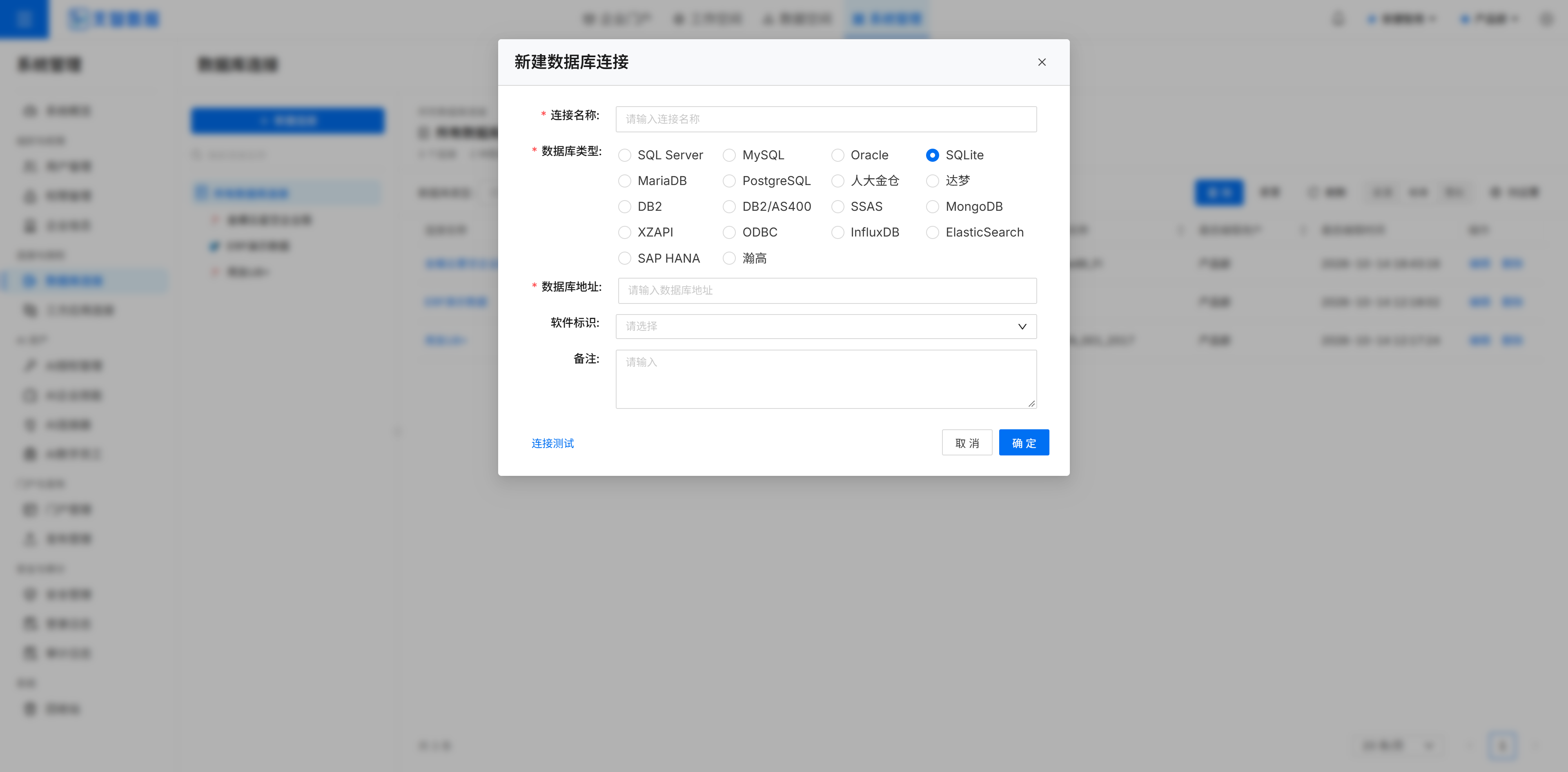Close the 新建数据库连接 dialog with X icon

tap(1042, 62)
